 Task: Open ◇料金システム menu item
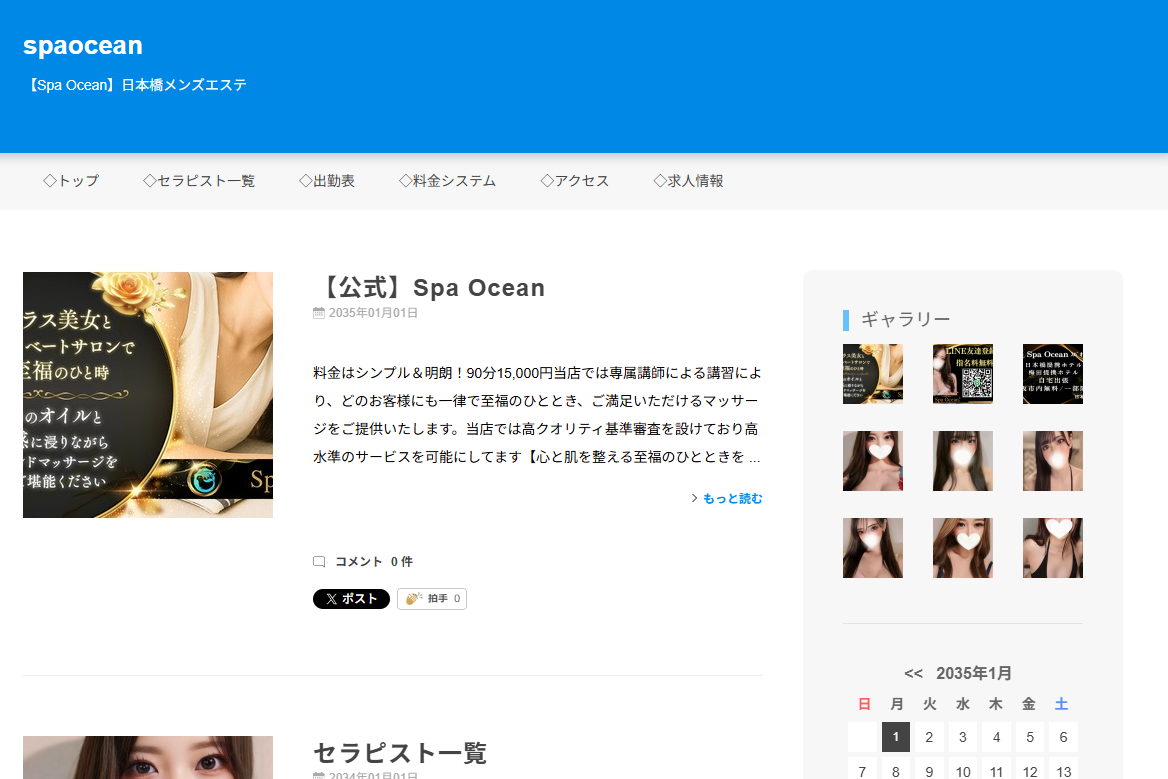[x=447, y=181]
